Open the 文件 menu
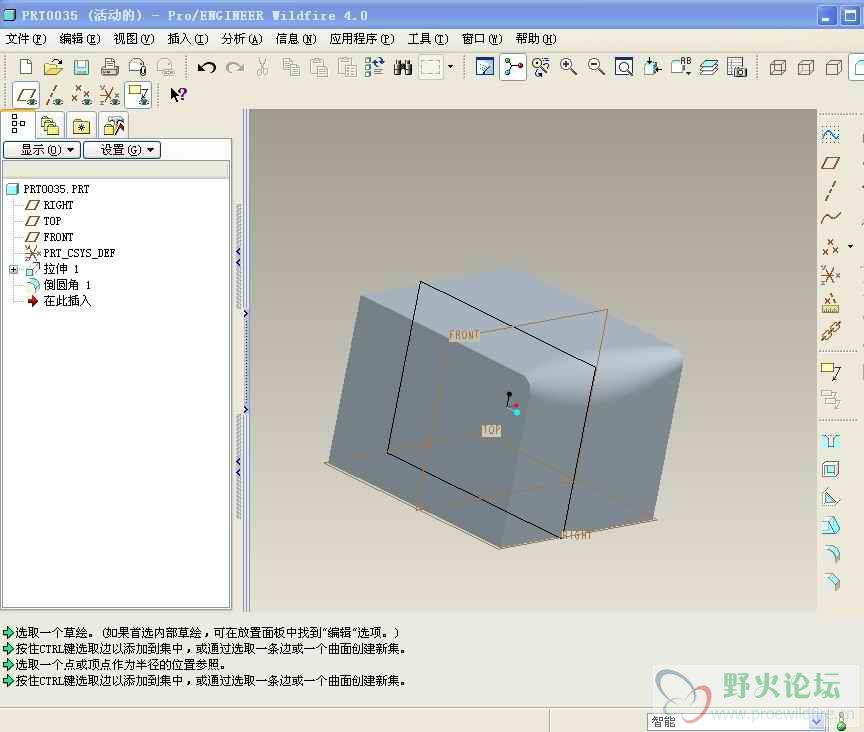864x732 pixels. (x=26, y=39)
